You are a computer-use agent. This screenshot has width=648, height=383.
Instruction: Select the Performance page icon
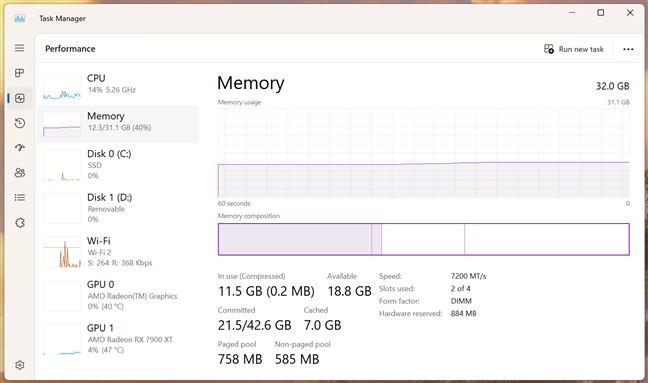tap(19, 98)
